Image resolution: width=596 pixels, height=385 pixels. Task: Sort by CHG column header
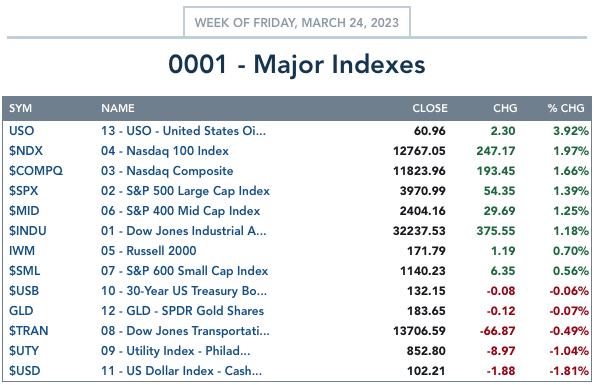(x=505, y=108)
